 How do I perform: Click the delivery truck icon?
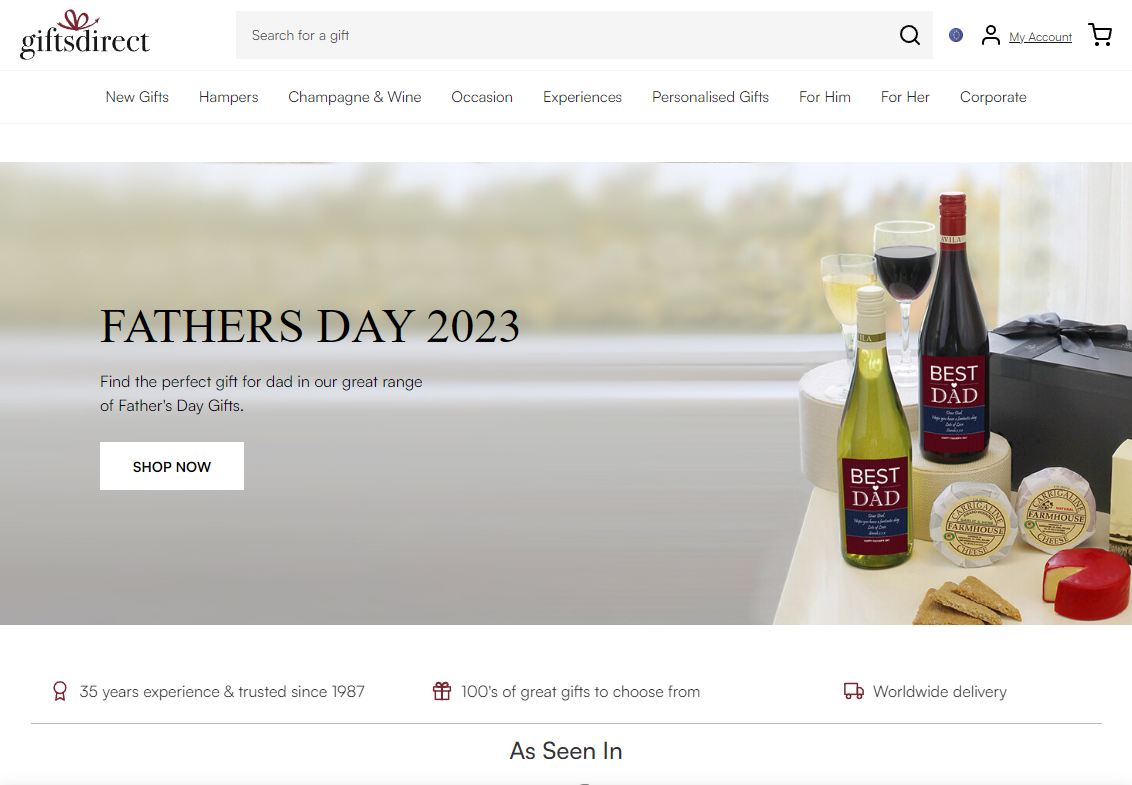point(853,691)
